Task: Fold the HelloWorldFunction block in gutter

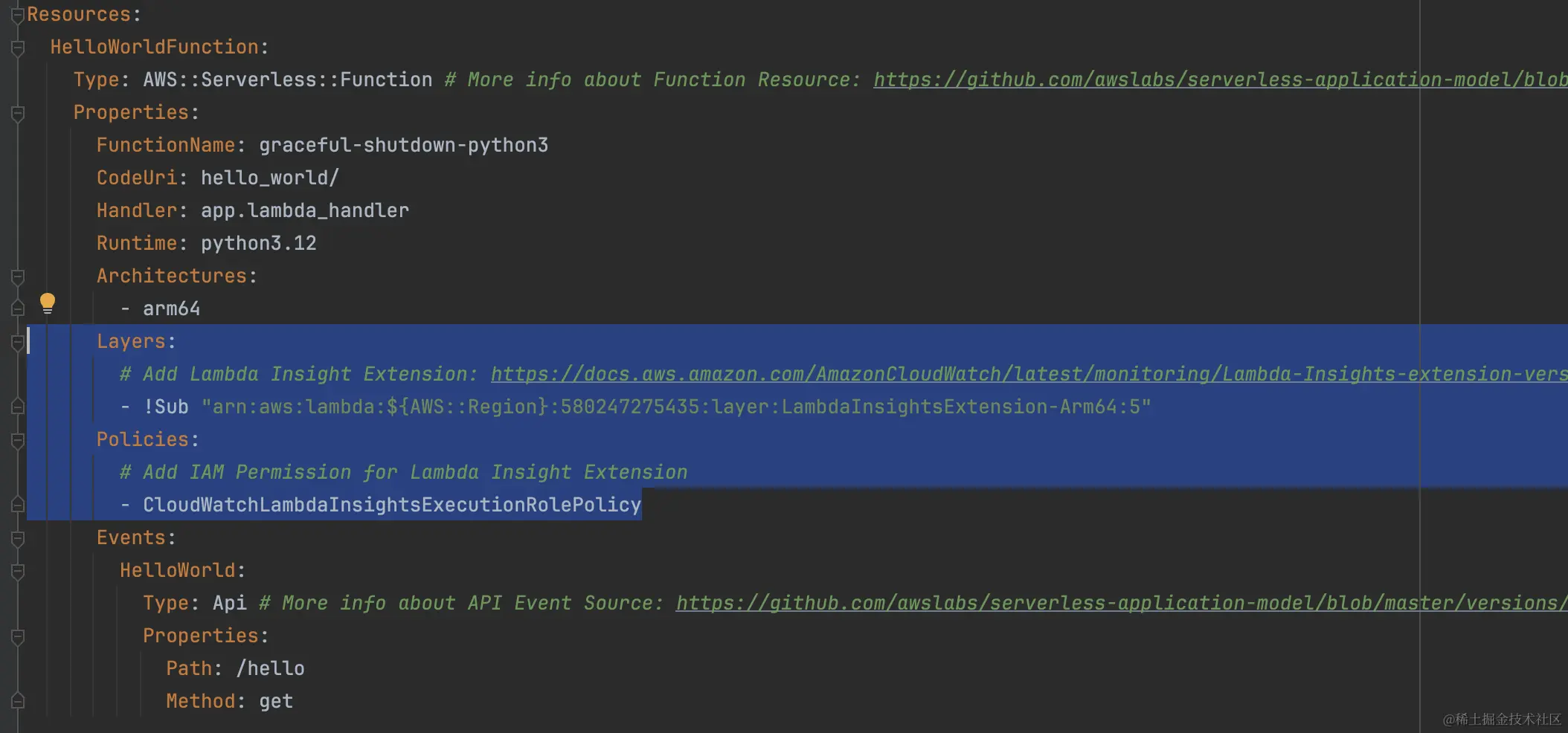Action: [18, 48]
